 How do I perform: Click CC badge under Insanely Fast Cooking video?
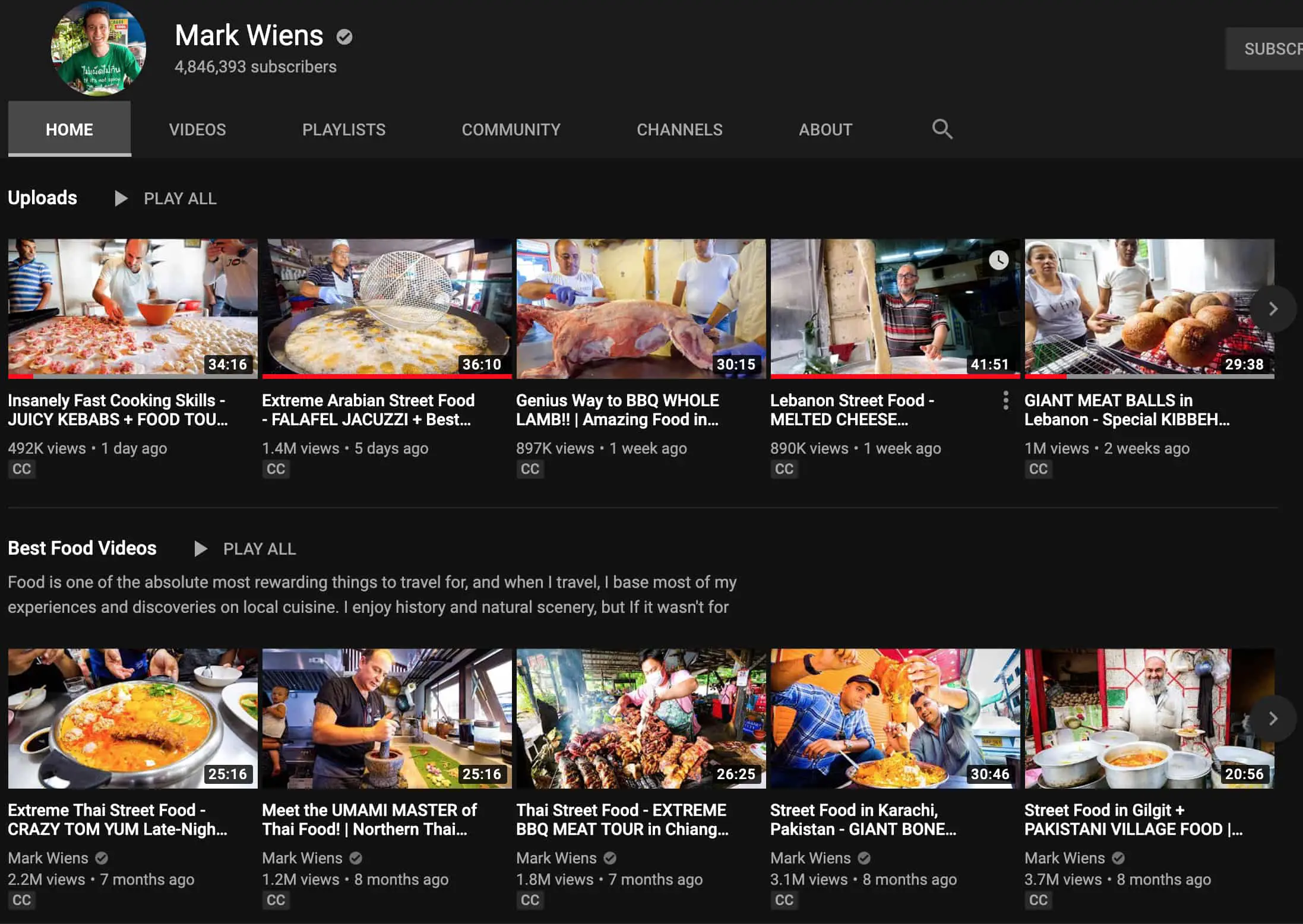tap(21, 469)
